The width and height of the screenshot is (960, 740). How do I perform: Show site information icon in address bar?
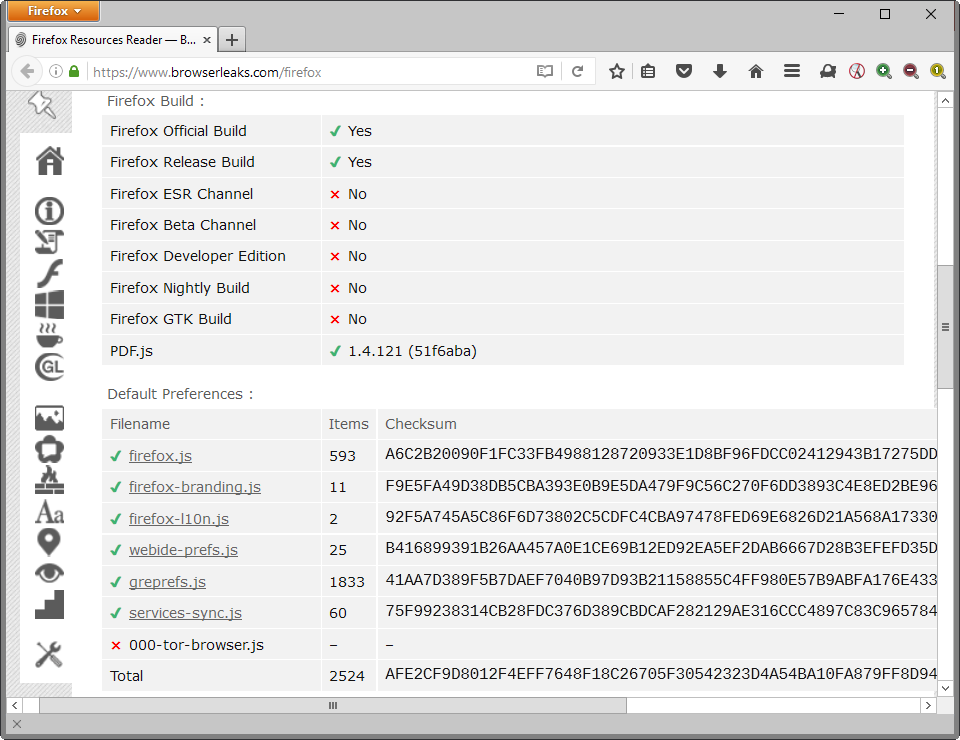point(56,72)
